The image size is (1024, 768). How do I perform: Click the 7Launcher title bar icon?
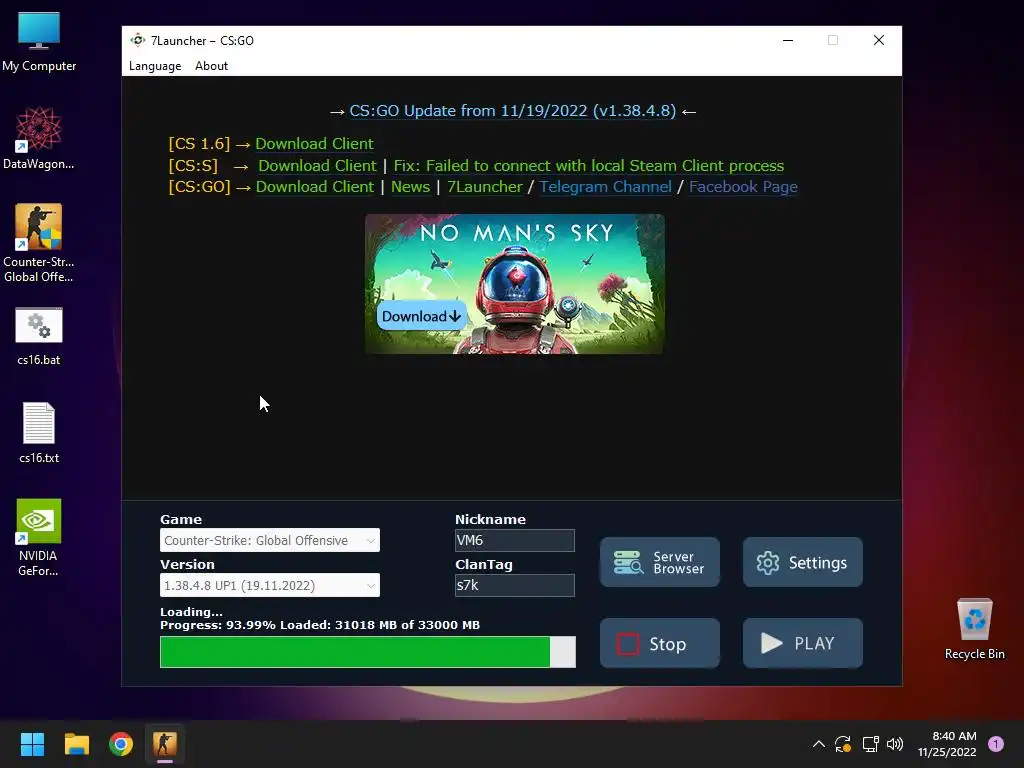(x=137, y=40)
